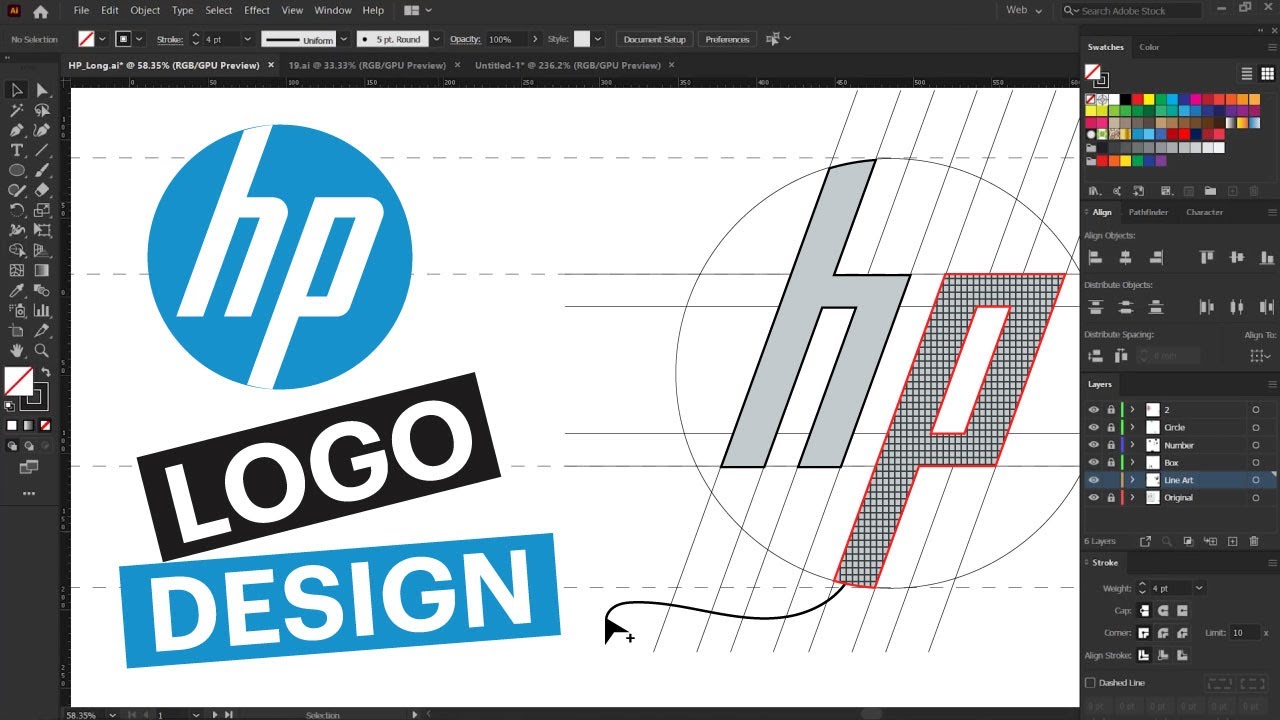Select the Pen tool
This screenshot has height=720, width=1280.
click(17, 130)
